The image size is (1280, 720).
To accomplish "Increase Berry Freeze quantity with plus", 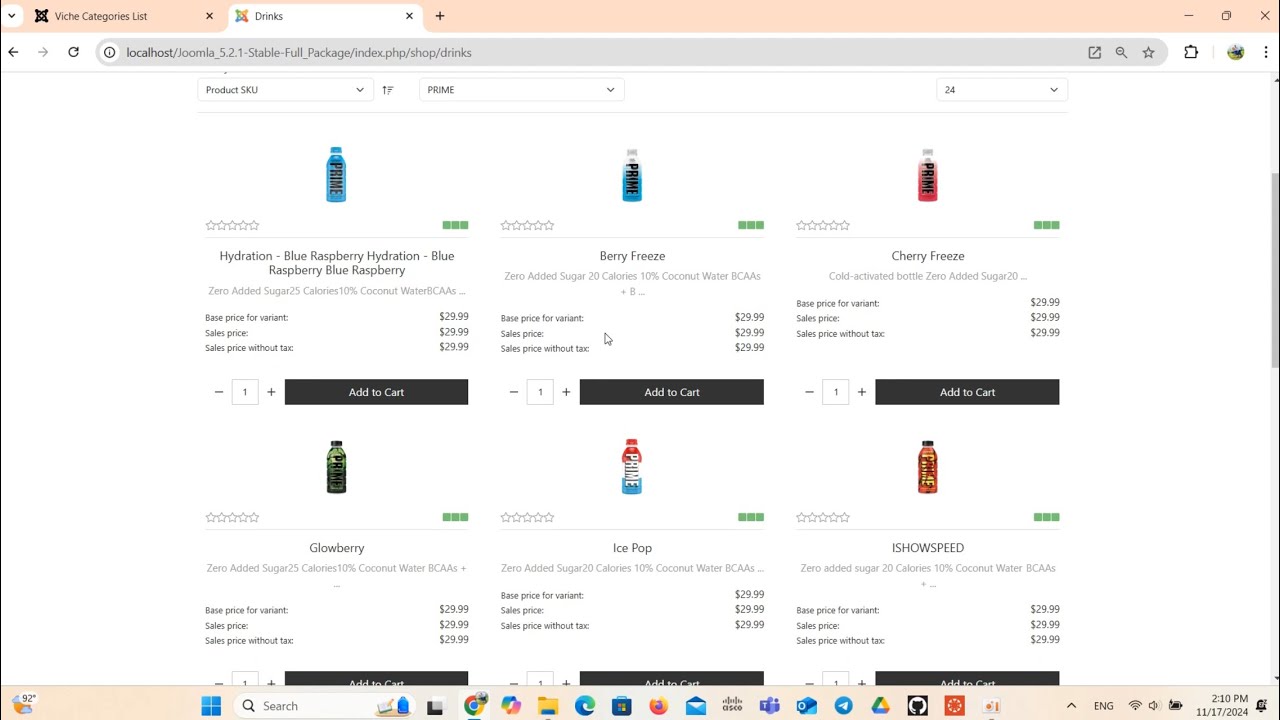I will (x=566, y=392).
